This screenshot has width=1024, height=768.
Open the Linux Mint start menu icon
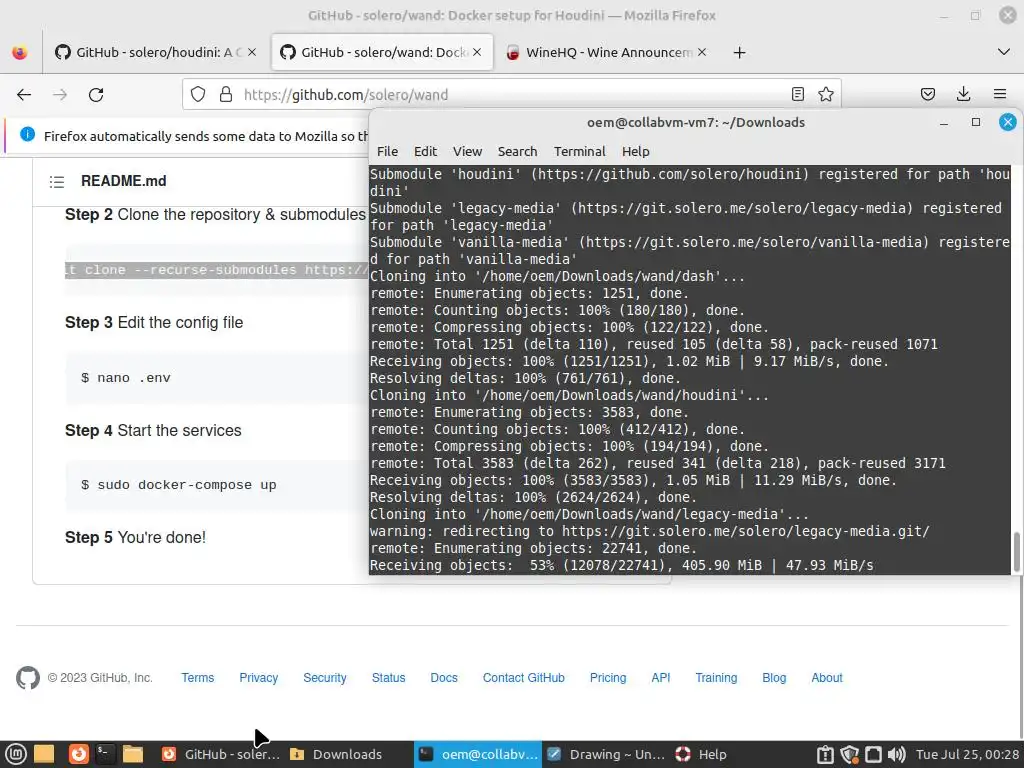pos(16,754)
